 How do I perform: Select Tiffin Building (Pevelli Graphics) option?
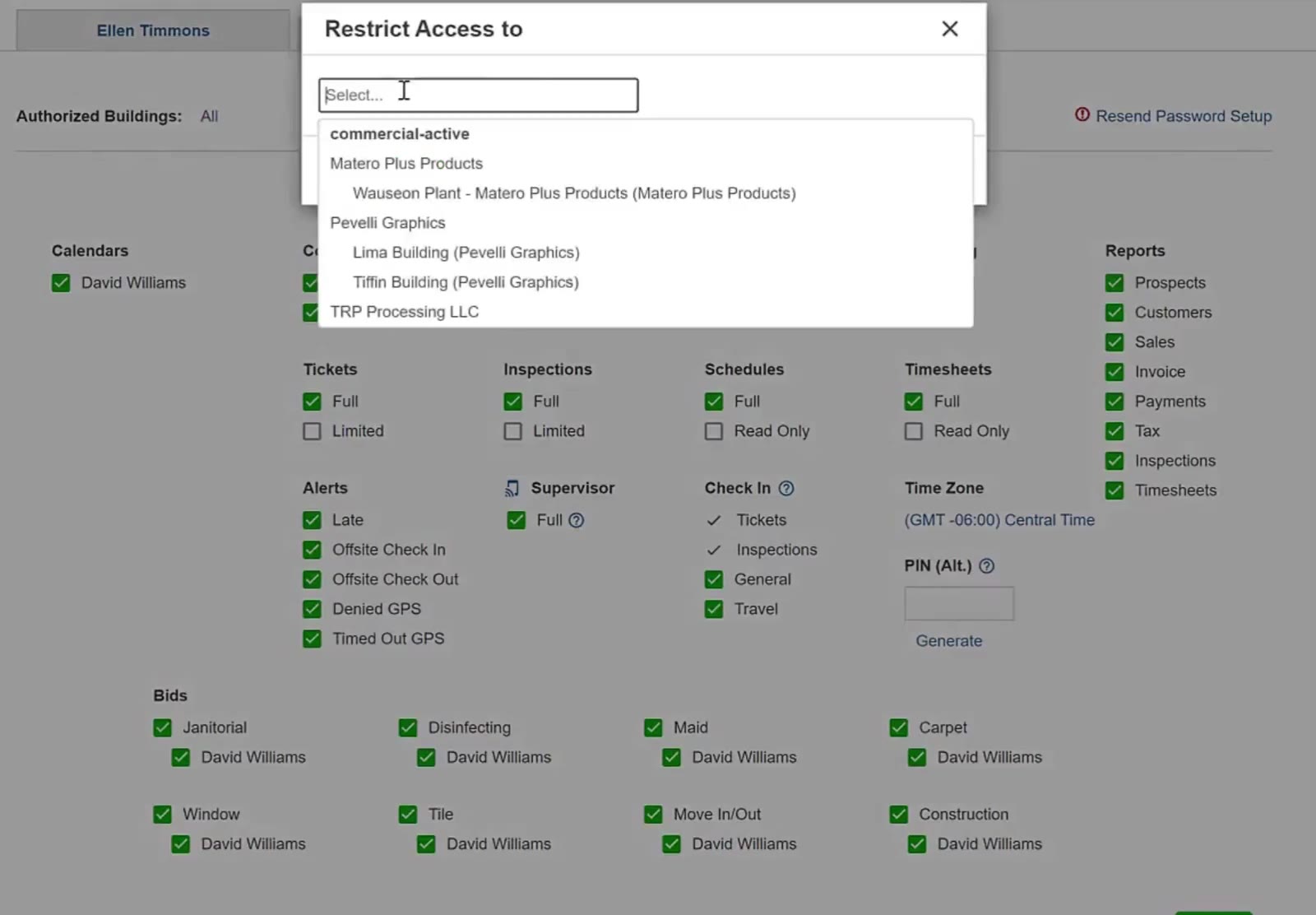pos(466,282)
